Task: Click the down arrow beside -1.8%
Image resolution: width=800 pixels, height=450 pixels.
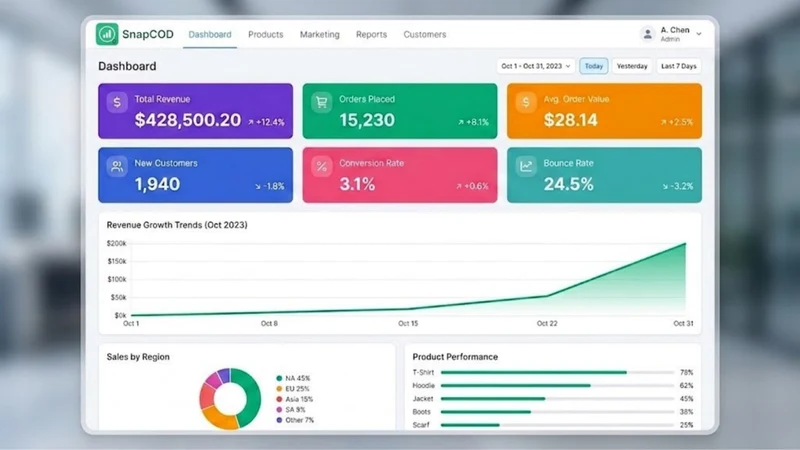Action: 258,187
